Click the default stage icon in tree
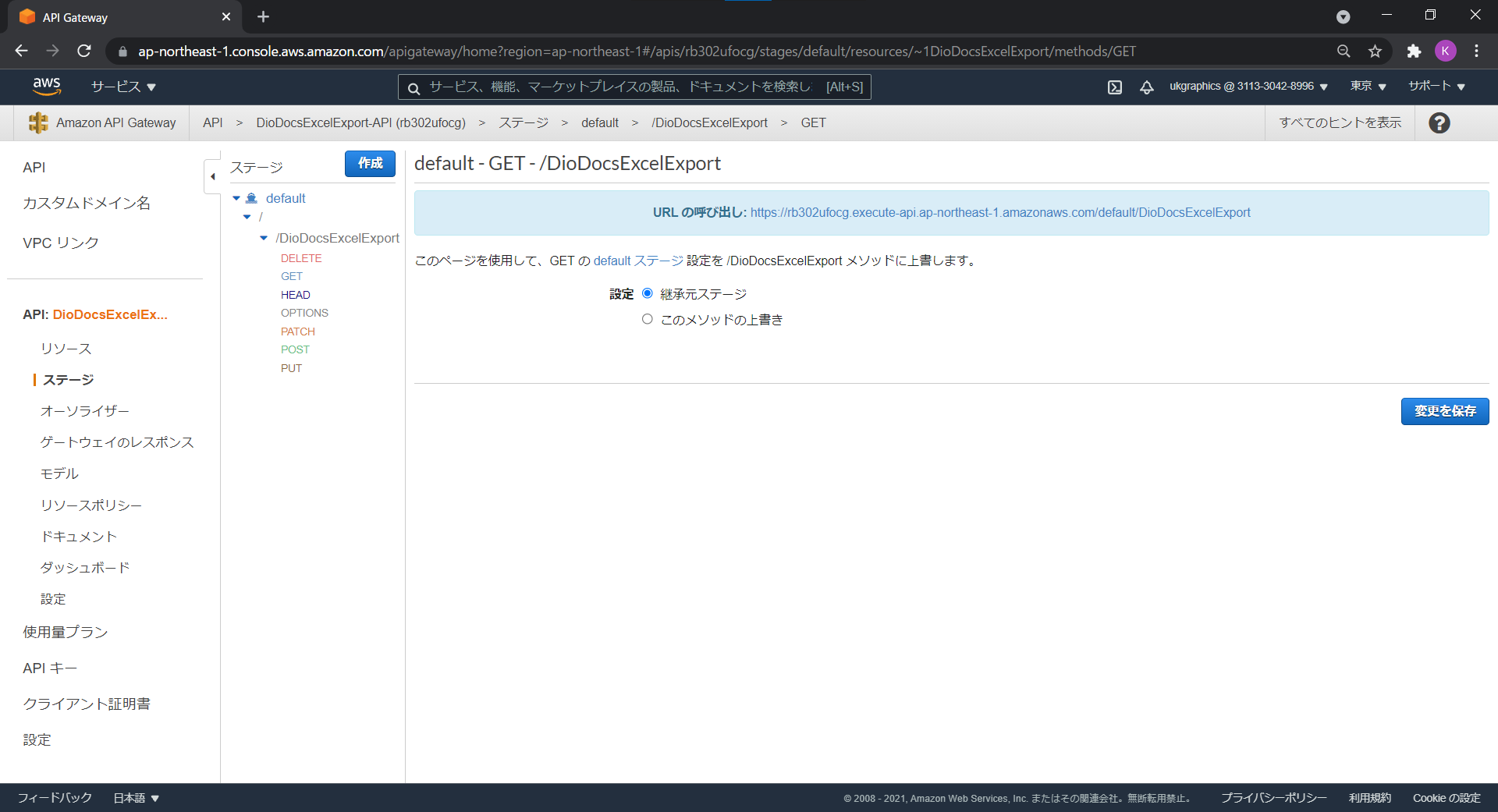1498x812 pixels. coord(251,198)
